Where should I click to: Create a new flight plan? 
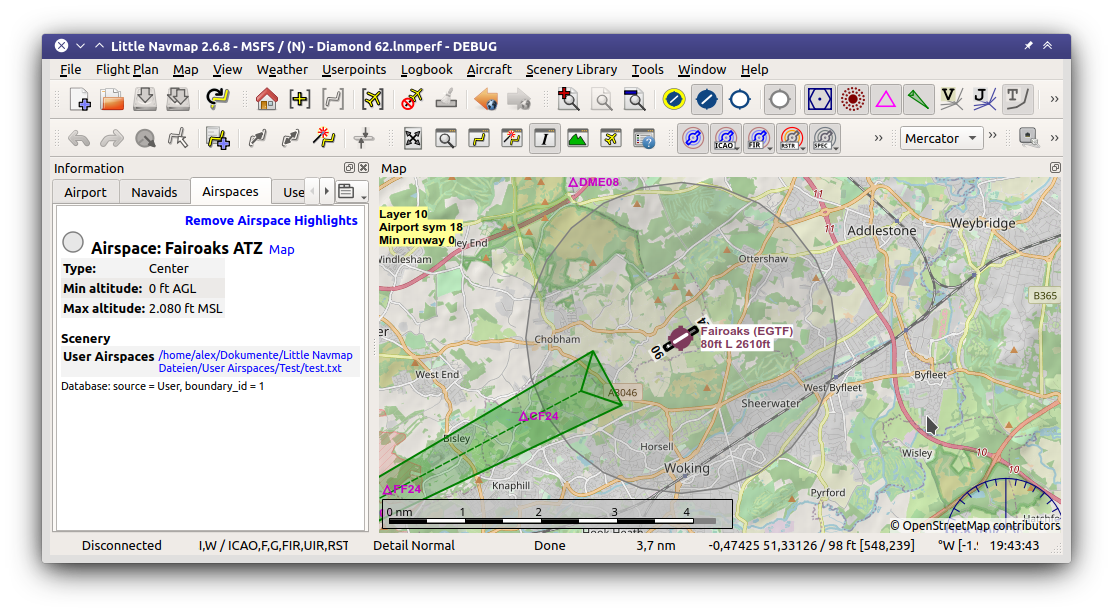[x=80, y=99]
